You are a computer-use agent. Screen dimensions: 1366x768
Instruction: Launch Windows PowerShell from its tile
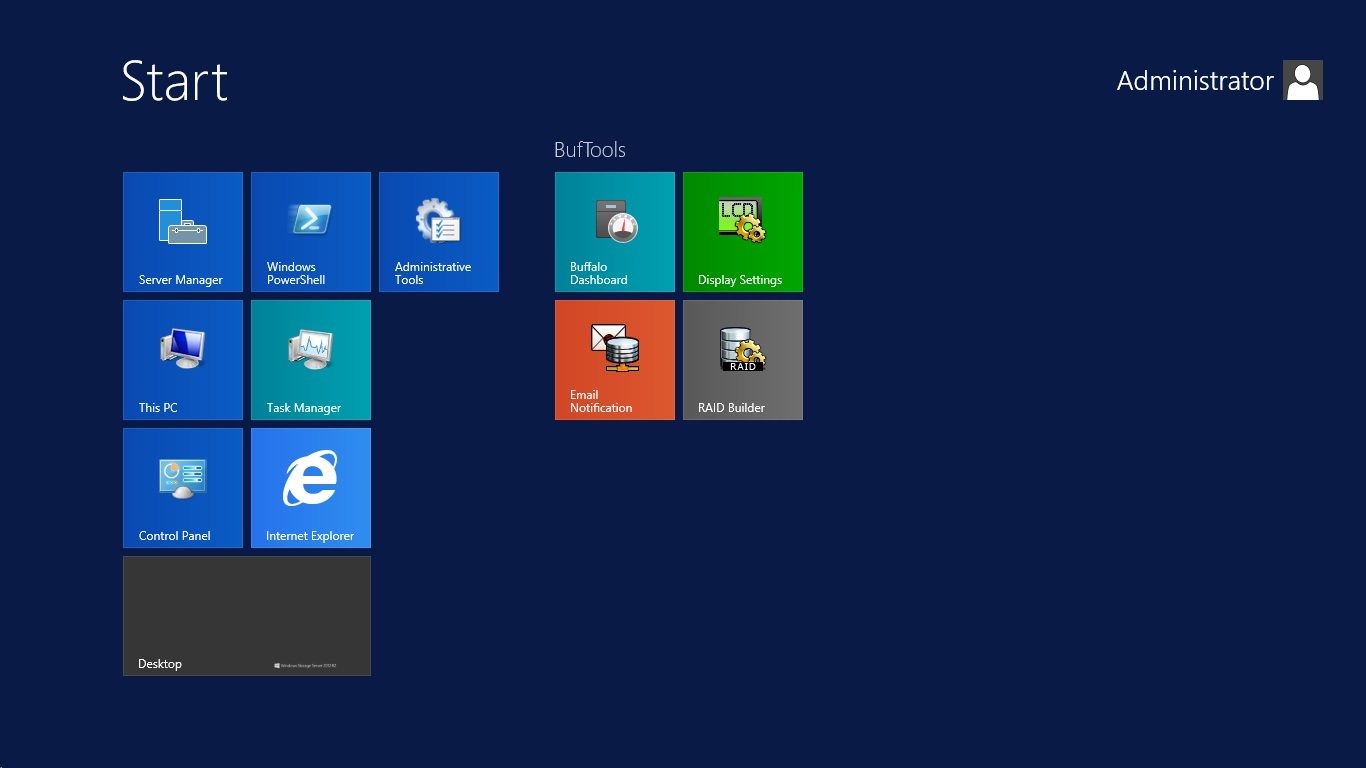[311, 232]
